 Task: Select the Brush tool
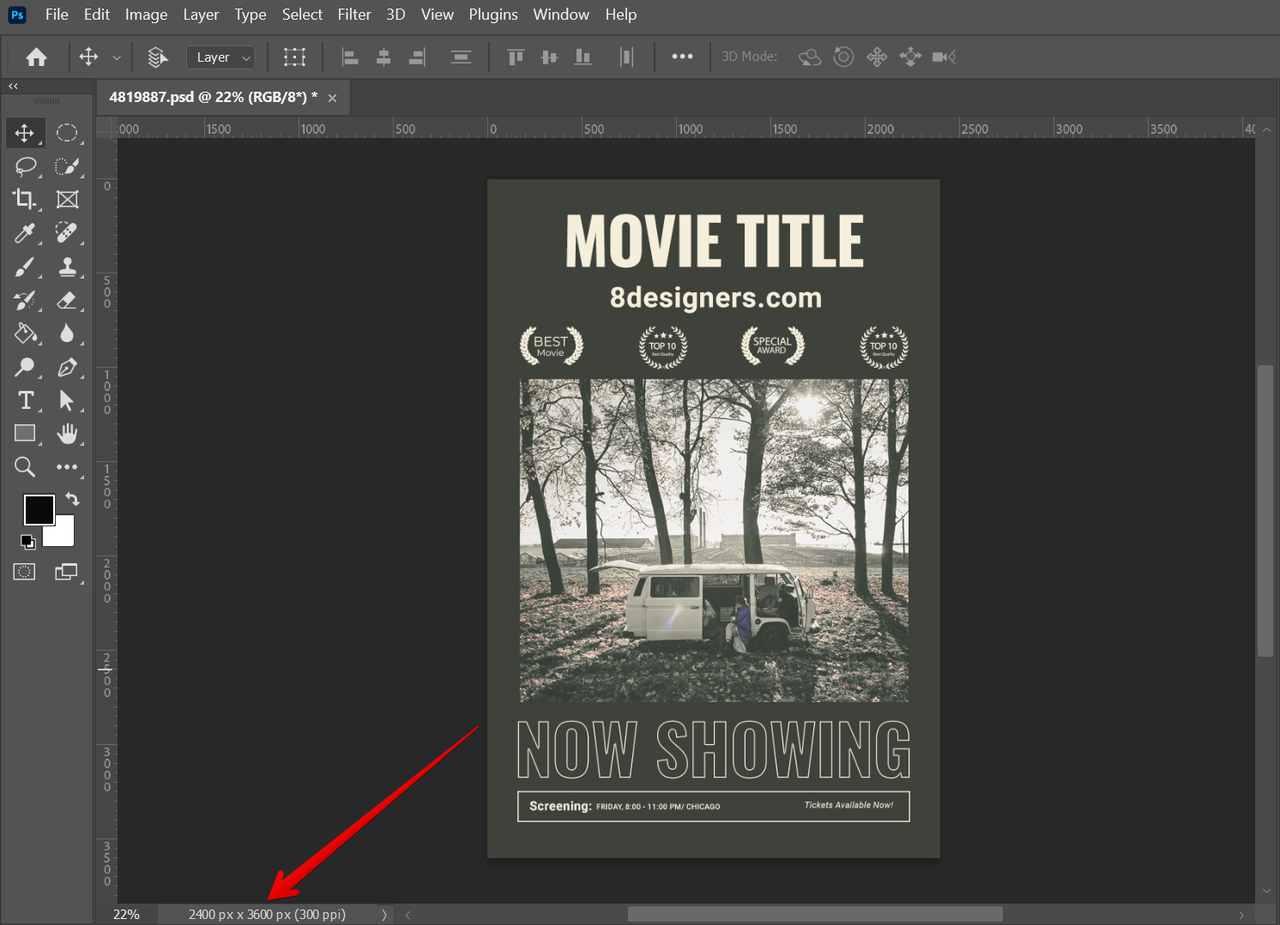(x=25, y=266)
